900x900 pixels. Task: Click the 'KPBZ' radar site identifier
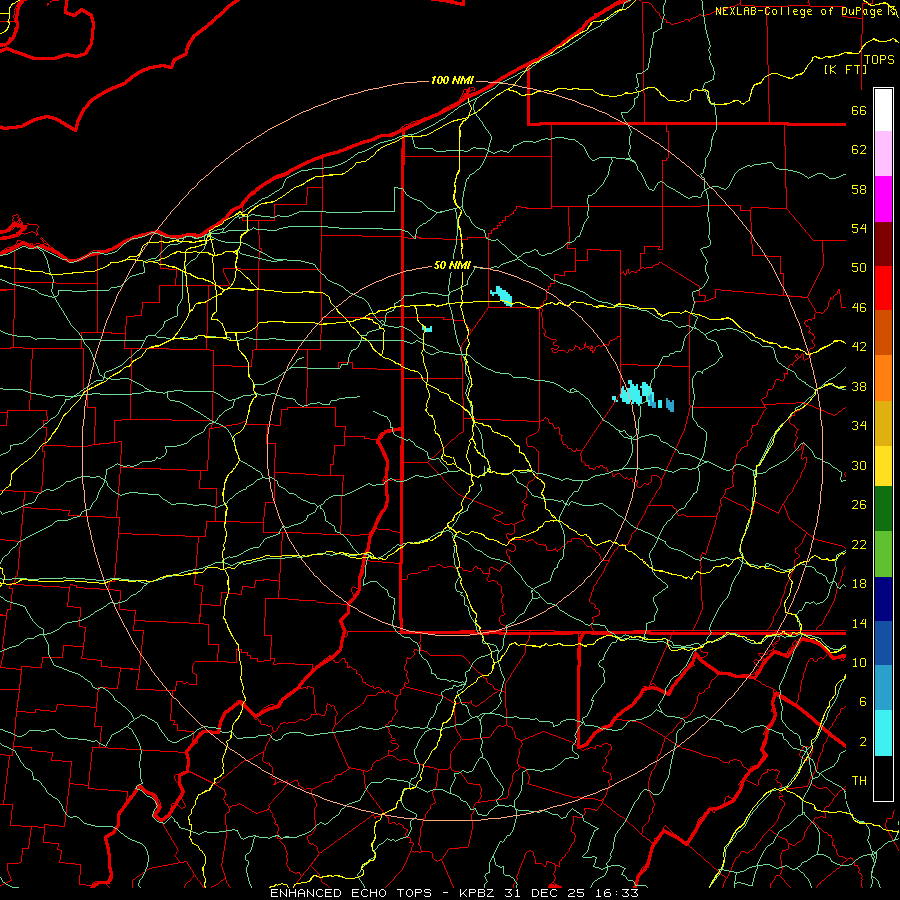(479, 893)
